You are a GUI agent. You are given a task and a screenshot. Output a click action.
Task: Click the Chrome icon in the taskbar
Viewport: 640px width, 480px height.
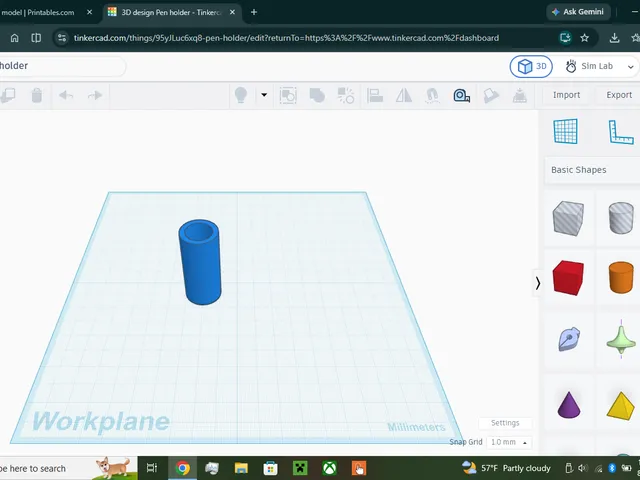(182, 468)
